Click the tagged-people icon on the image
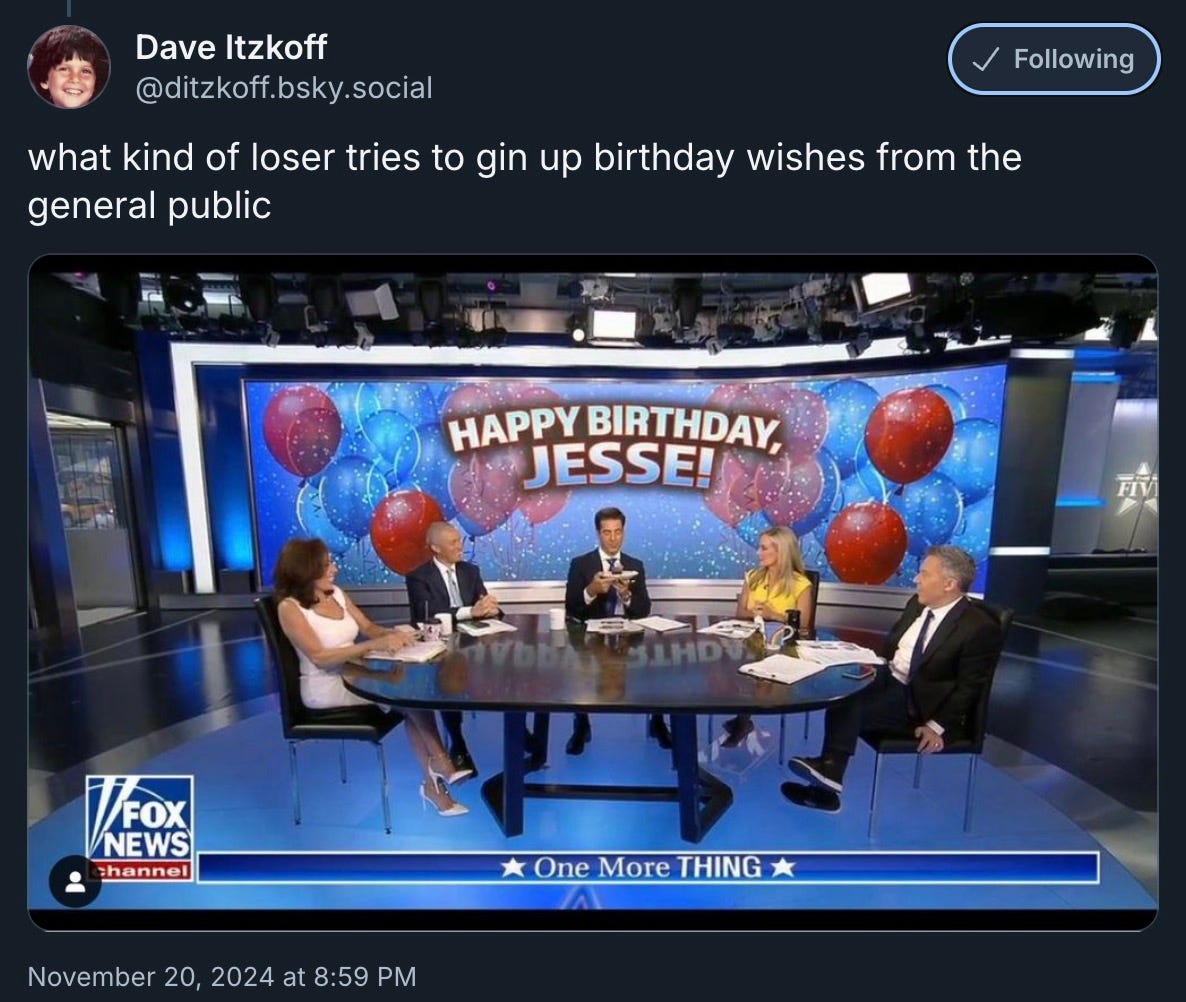The width and height of the screenshot is (1186, 1002). pyautogui.click(x=75, y=881)
